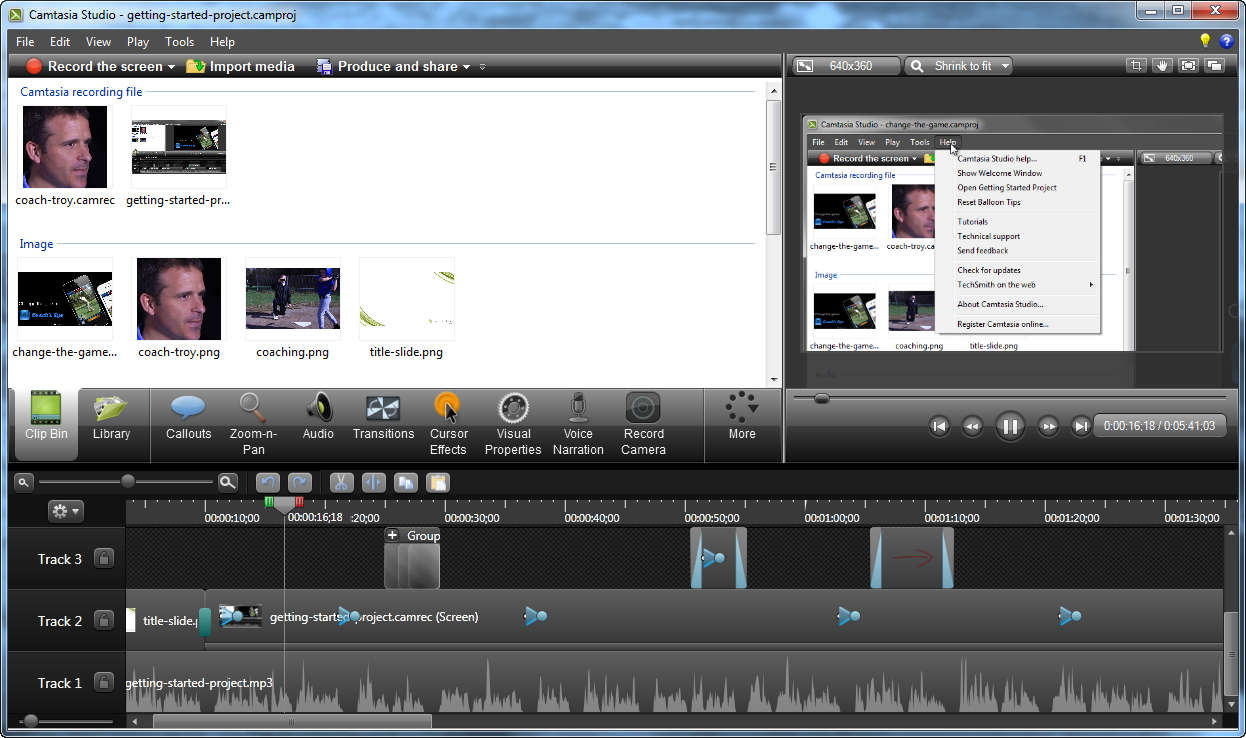This screenshot has width=1246, height=738.
Task: Select the coaching.png thumbnail
Action: (293, 298)
